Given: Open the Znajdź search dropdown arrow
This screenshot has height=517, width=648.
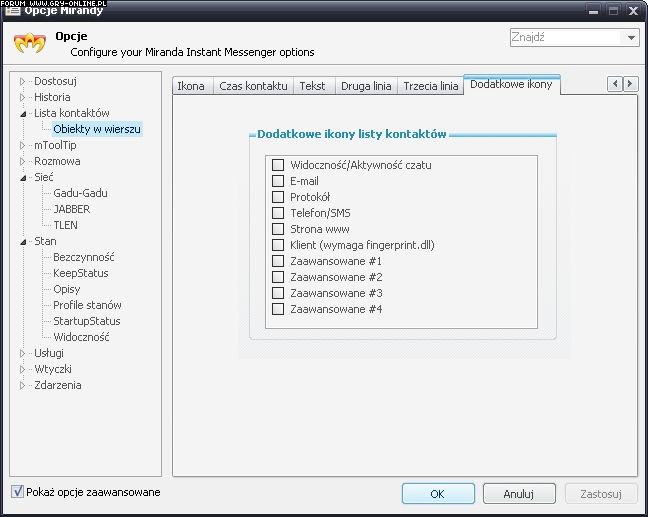Looking at the screenshot, I should pos(631,38).
